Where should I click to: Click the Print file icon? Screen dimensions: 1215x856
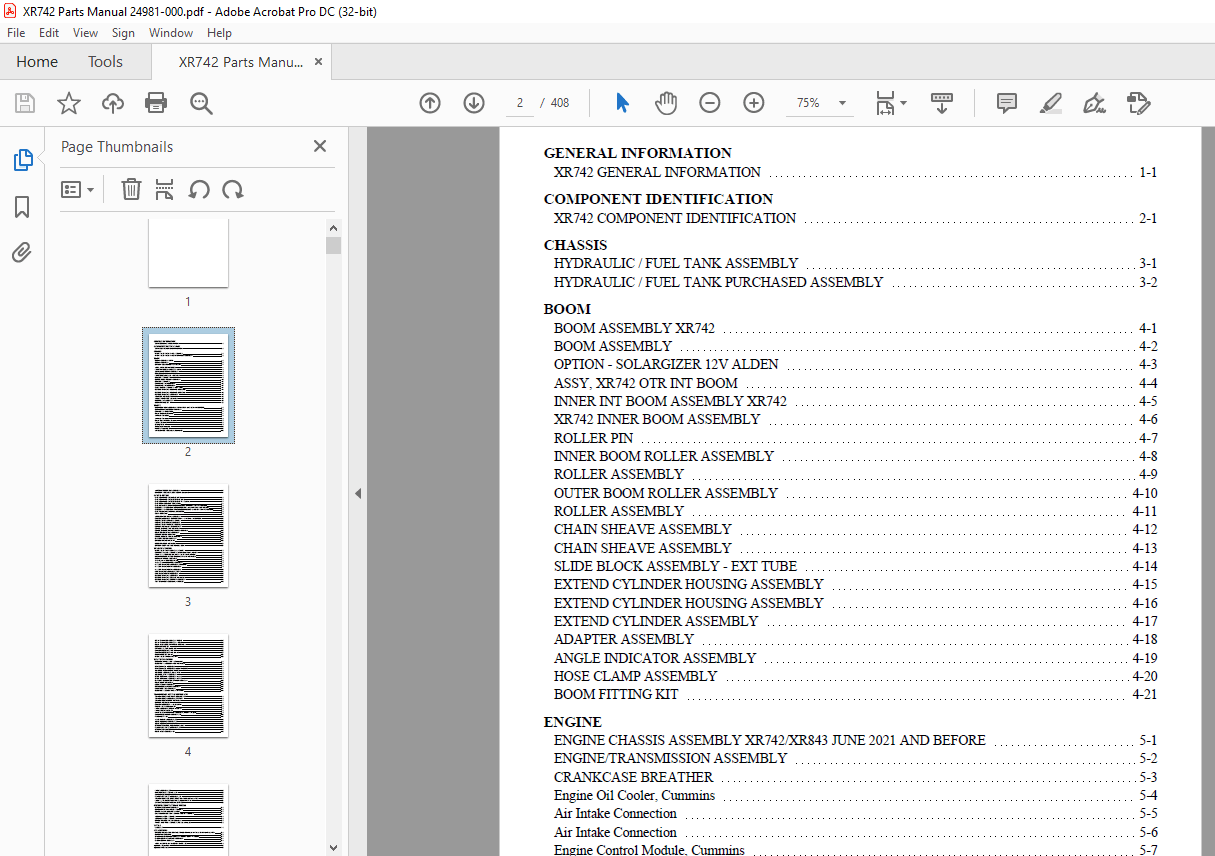point(156,103)
